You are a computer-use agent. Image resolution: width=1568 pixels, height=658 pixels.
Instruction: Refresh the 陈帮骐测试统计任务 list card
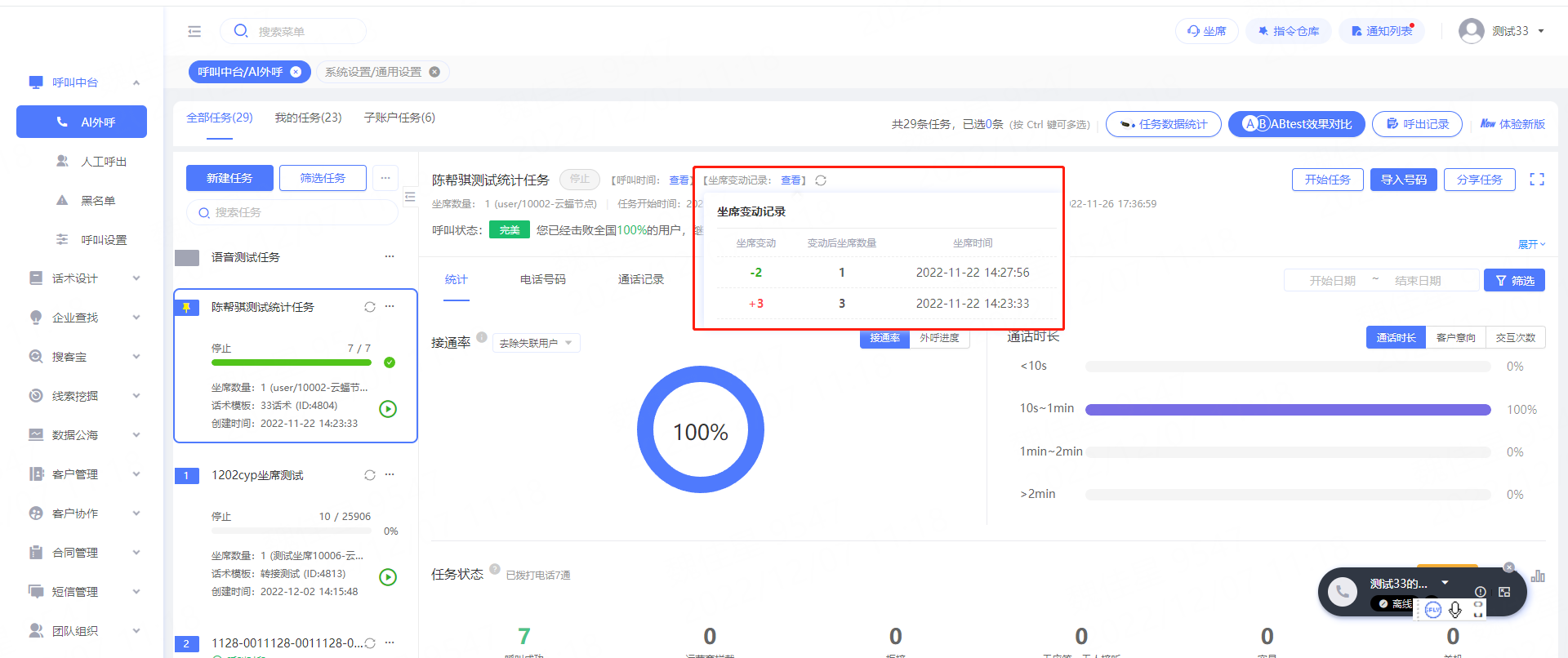[370, 307]
